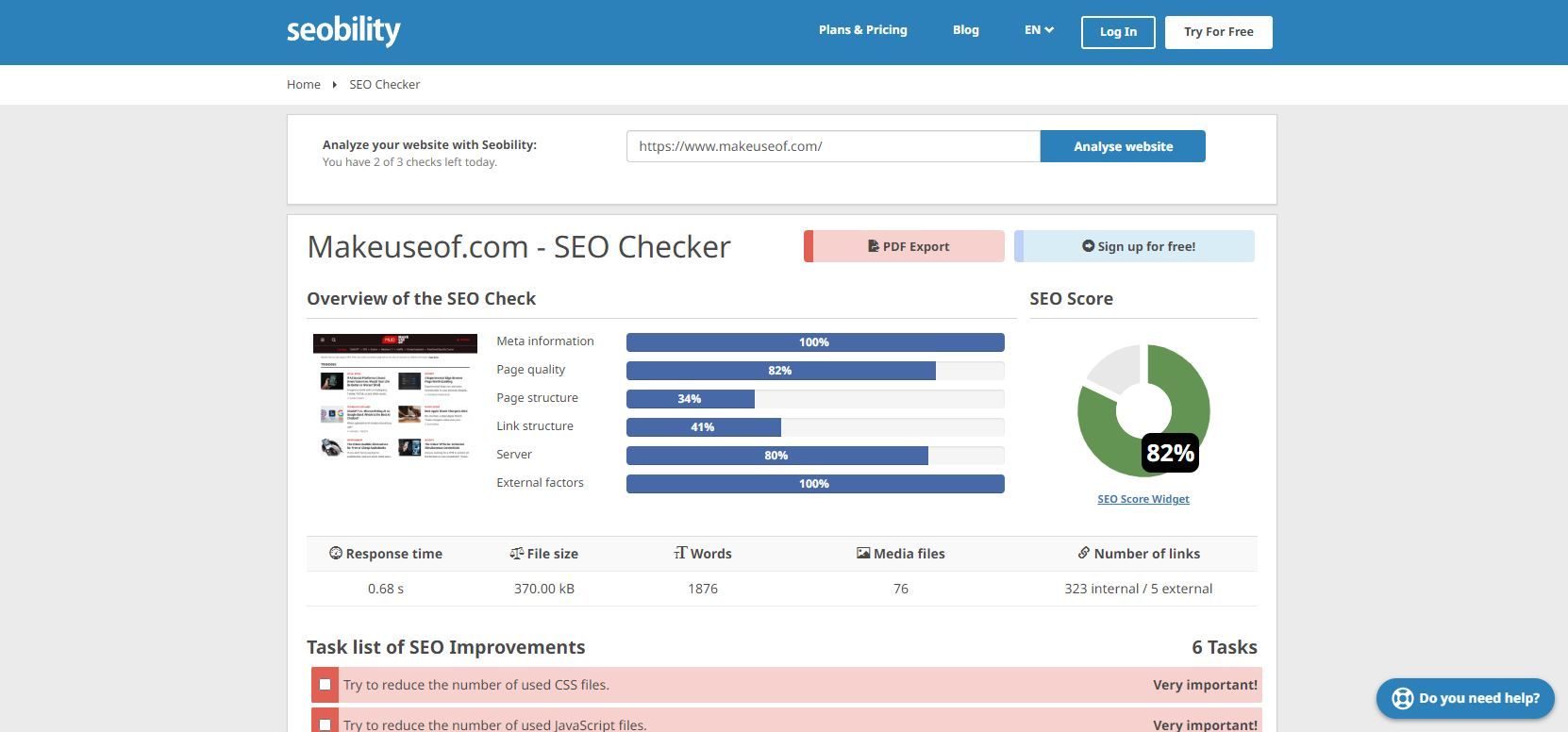Screen dimensions: 1568x732
Task: Click the PDF Export button
Action: click(x=904, y=246)
